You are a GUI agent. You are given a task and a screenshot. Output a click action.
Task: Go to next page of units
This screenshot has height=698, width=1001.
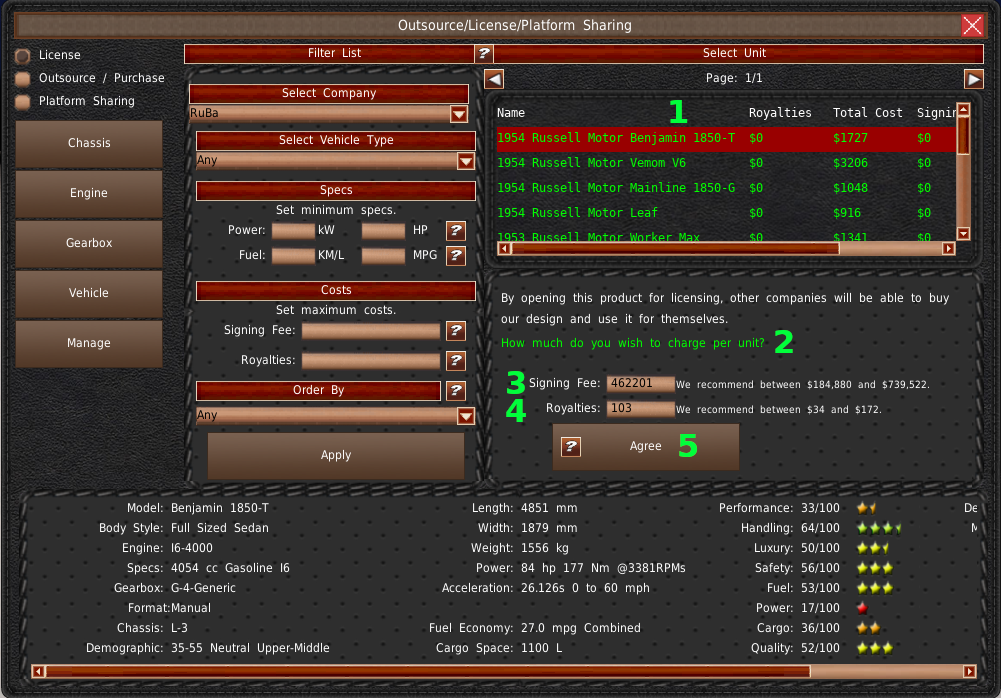click(x=973, y=79)
